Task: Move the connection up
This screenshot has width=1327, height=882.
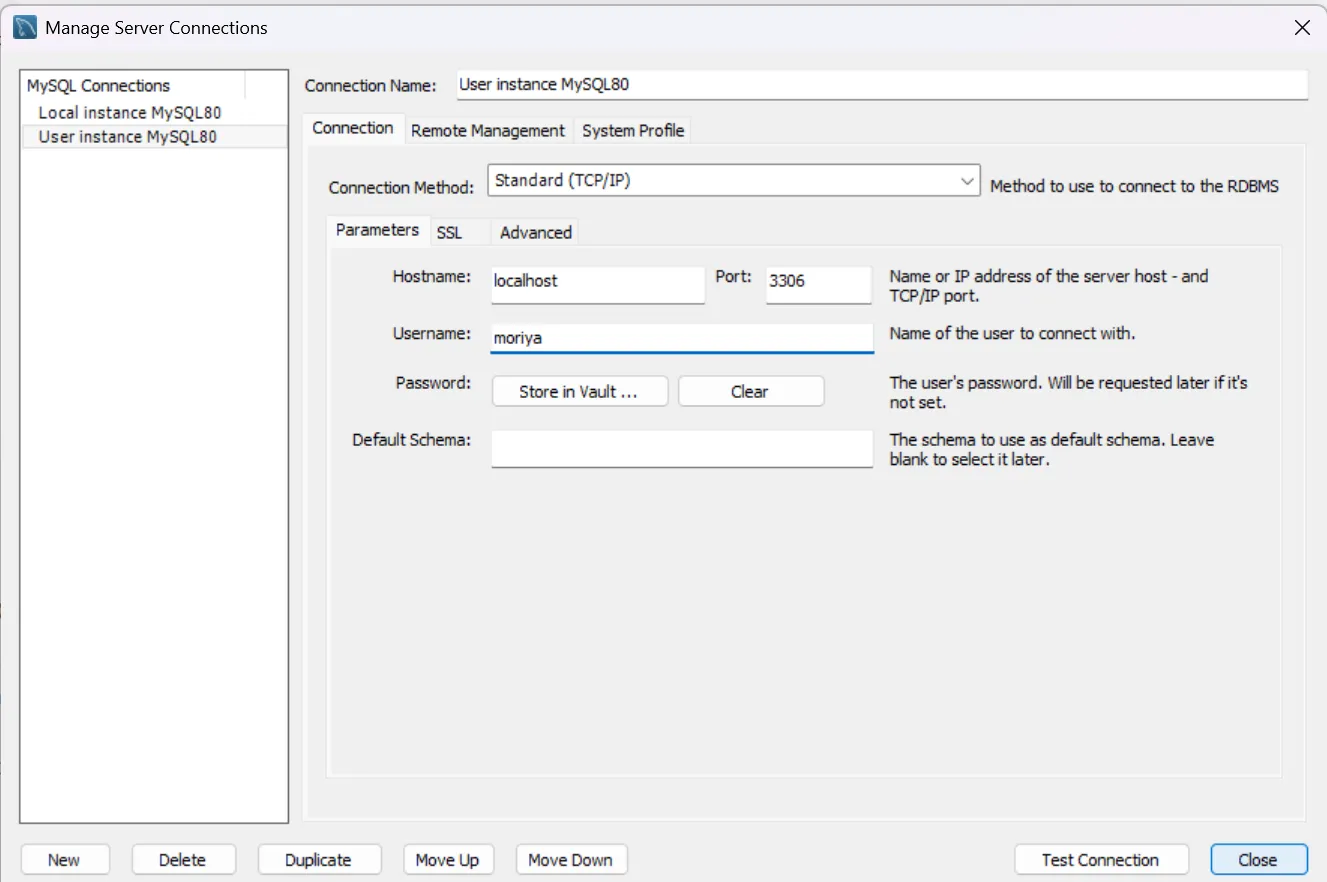Action: (x=448, y=860)
